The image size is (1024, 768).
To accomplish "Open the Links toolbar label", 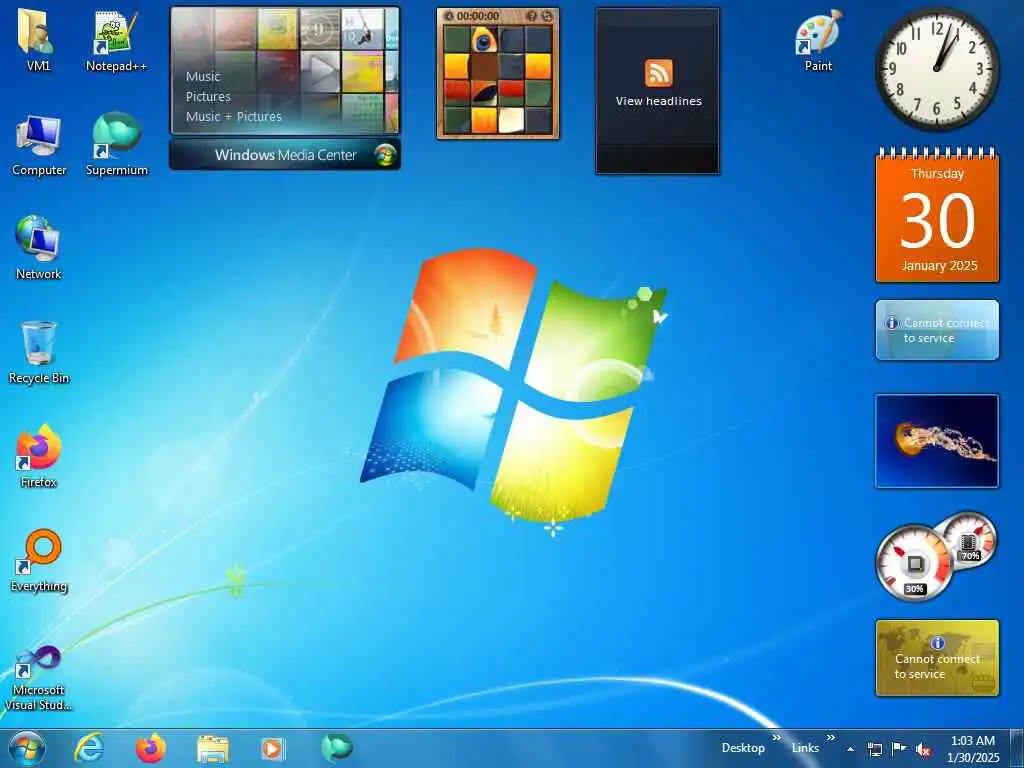I will point(805,748).
